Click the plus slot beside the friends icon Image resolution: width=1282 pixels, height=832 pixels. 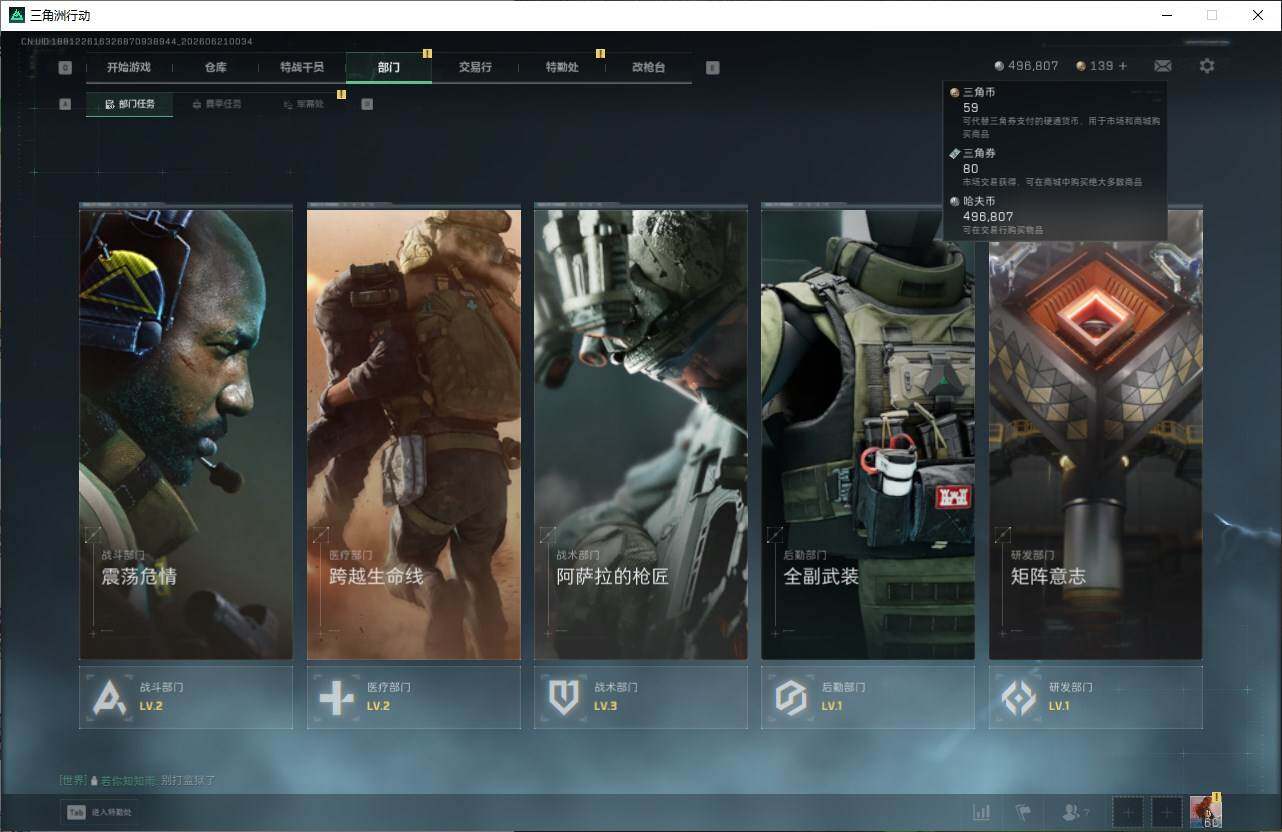pyautogui.click(x=1128, y=812)
